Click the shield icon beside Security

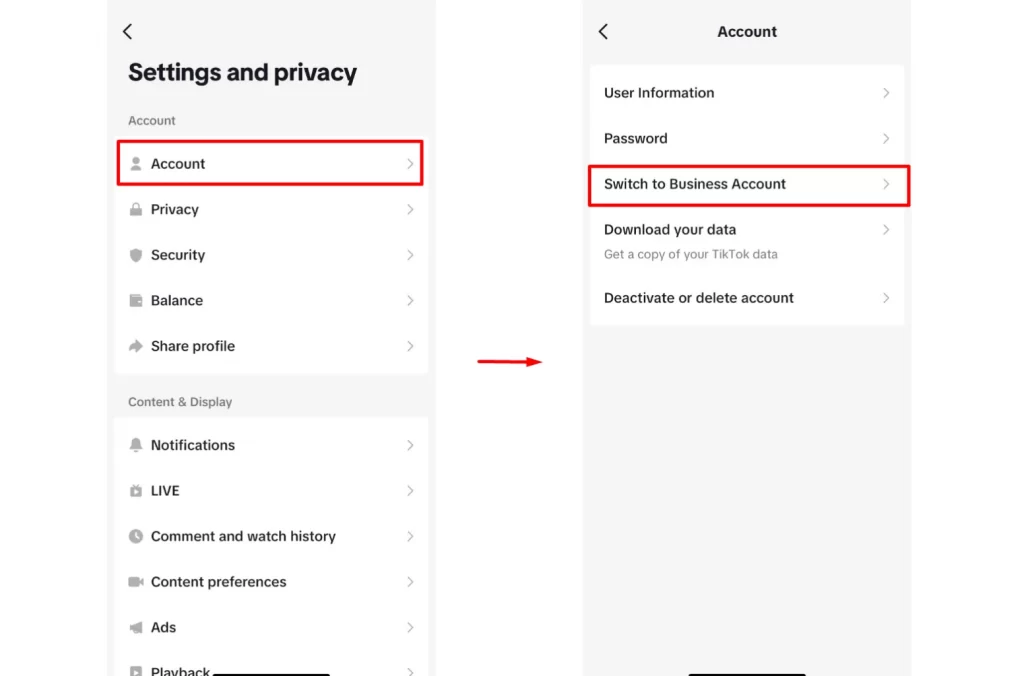(136, 255)
